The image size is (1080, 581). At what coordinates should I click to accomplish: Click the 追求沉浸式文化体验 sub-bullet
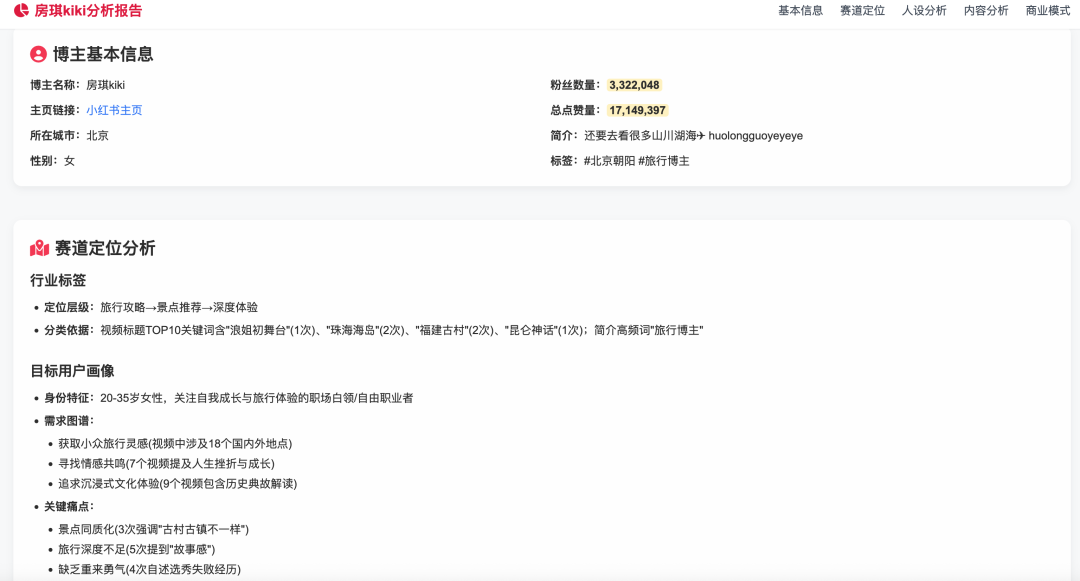pyautogui.click(x=178, y=483)
